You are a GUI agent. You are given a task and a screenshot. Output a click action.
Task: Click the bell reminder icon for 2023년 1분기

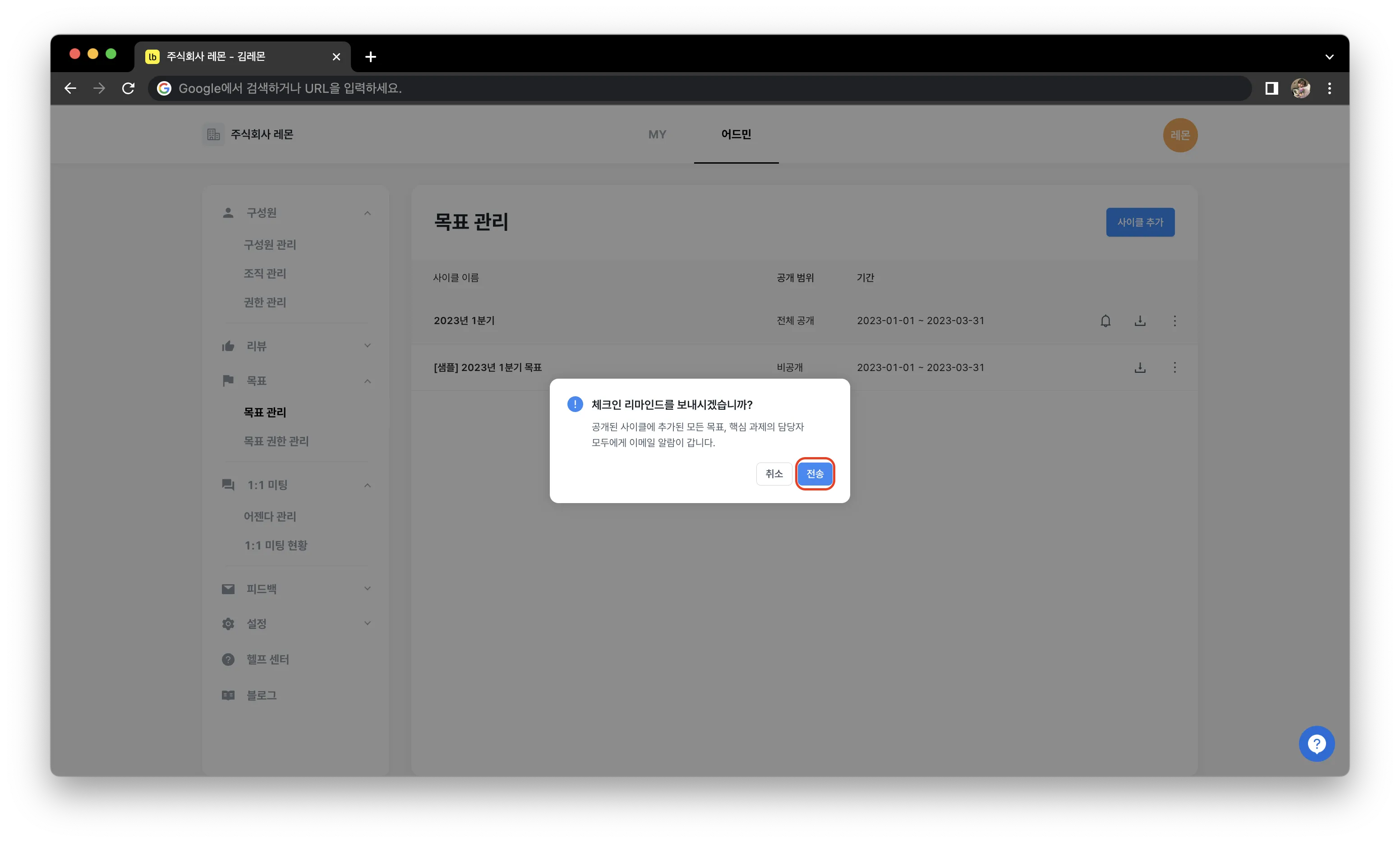pos(1105,321)
